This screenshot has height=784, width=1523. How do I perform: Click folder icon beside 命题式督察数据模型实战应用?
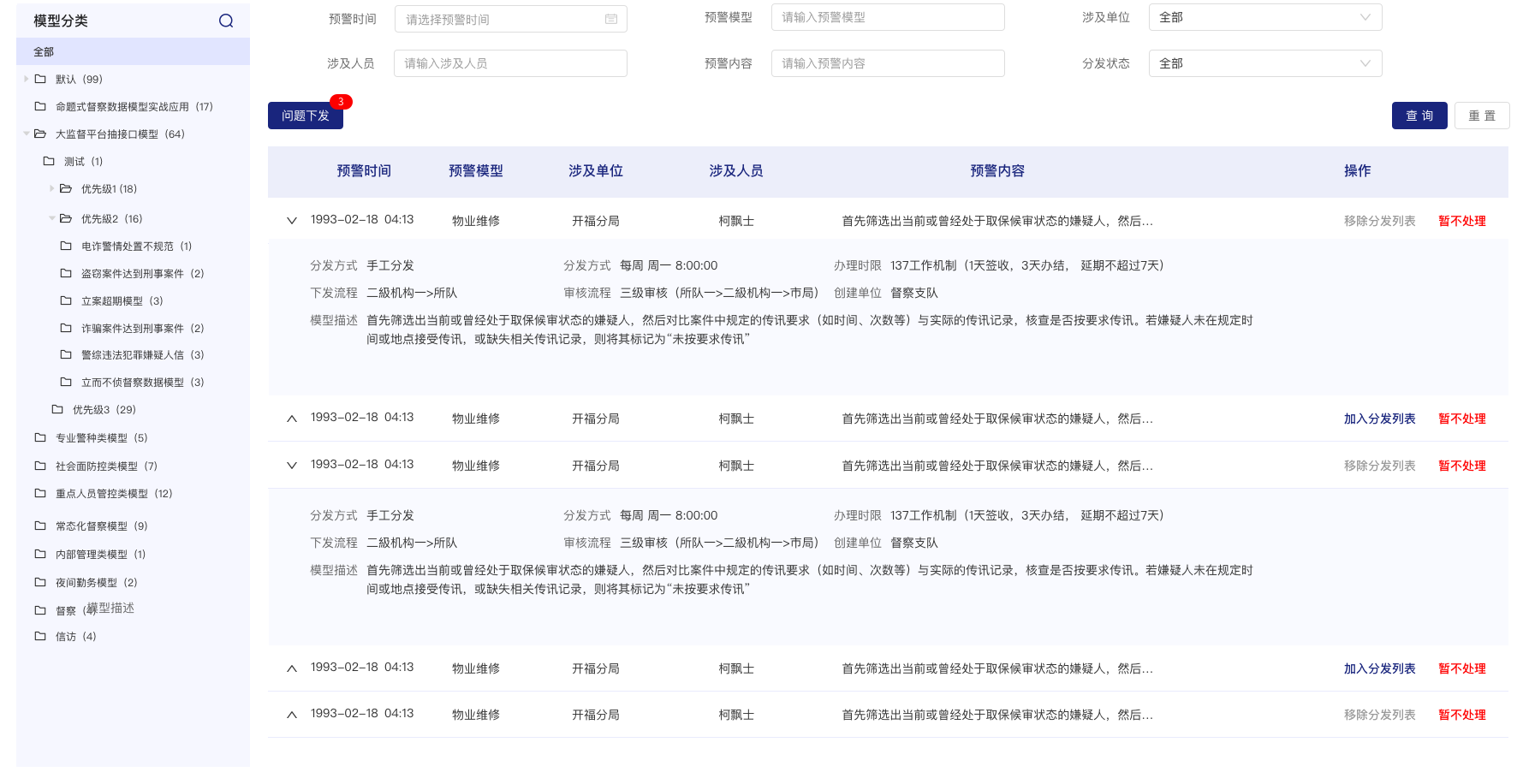click(40, 106)
